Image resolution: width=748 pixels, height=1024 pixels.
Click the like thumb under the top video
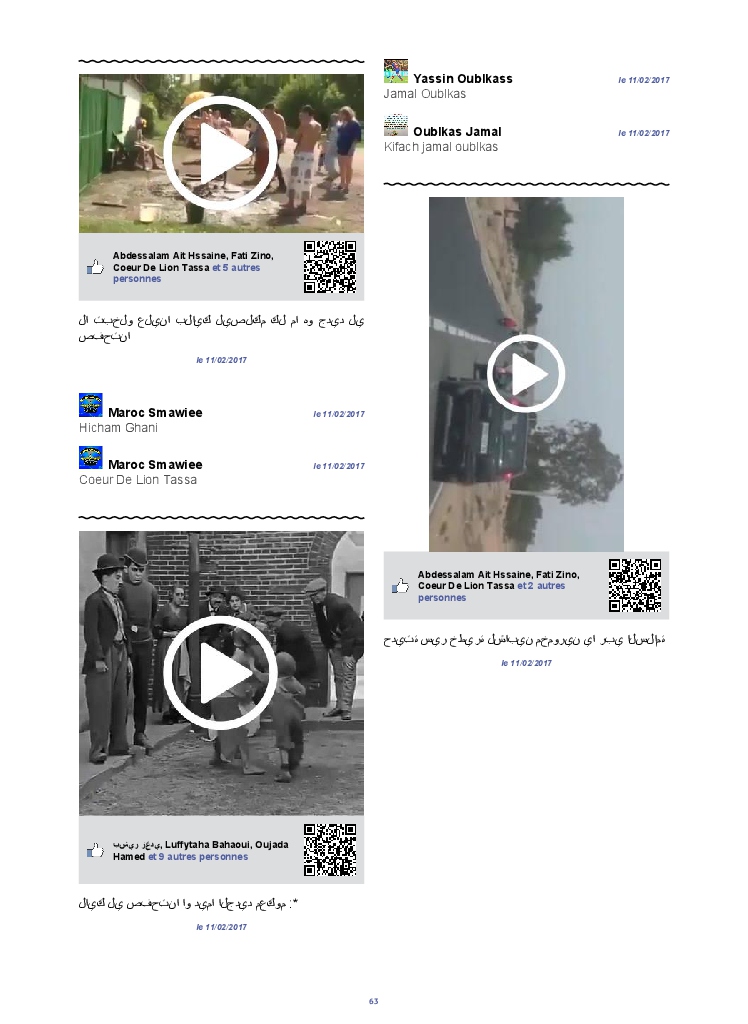[x=95, y=267]
